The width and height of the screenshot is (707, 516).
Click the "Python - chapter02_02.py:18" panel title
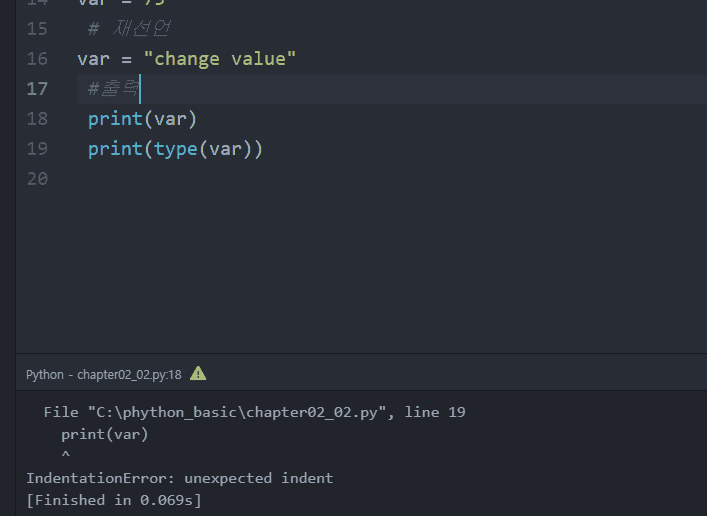(104, 374)
